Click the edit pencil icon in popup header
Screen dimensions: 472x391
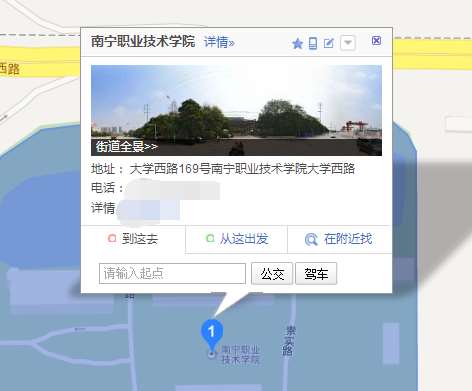pyautogui.click(x=329, y=43)
